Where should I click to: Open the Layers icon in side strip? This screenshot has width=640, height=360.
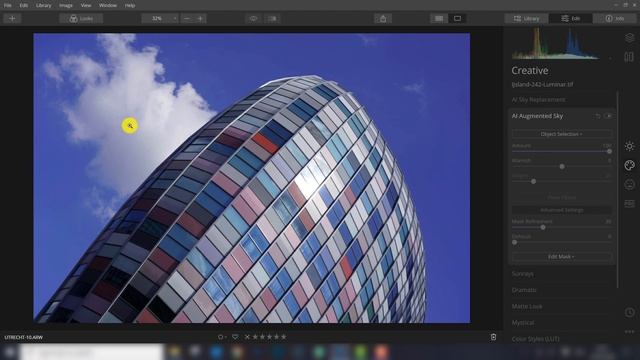tap(629, 38)
